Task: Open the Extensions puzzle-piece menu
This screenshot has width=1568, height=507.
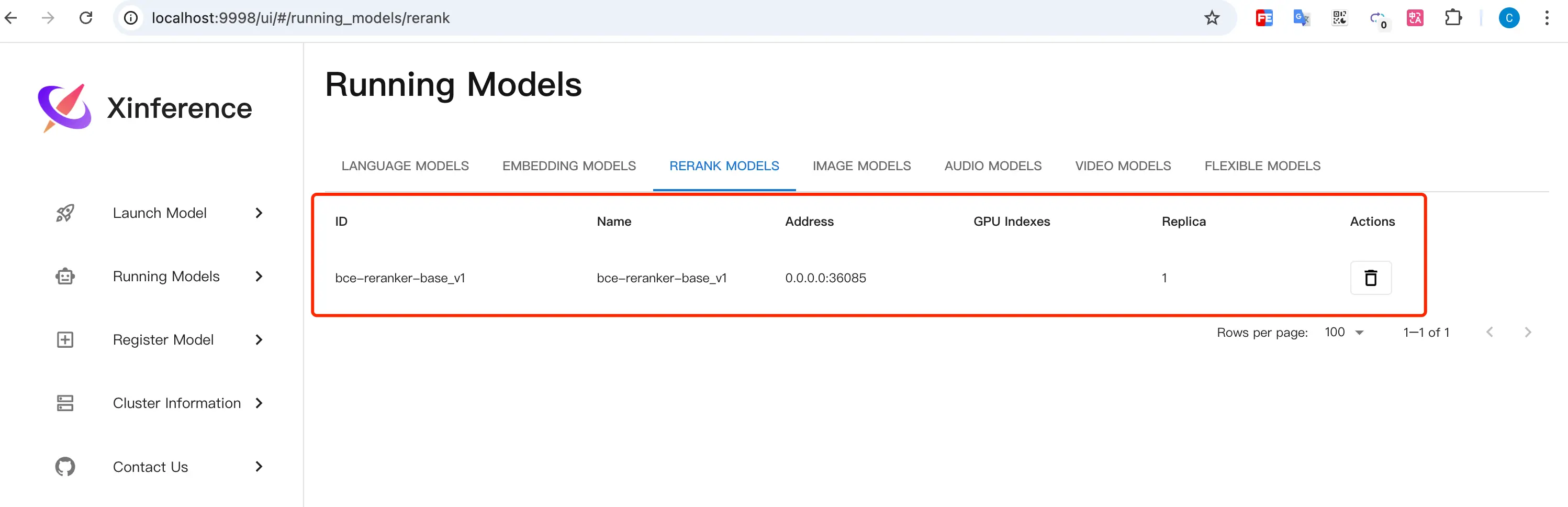Action: [x=1453, y=18]
